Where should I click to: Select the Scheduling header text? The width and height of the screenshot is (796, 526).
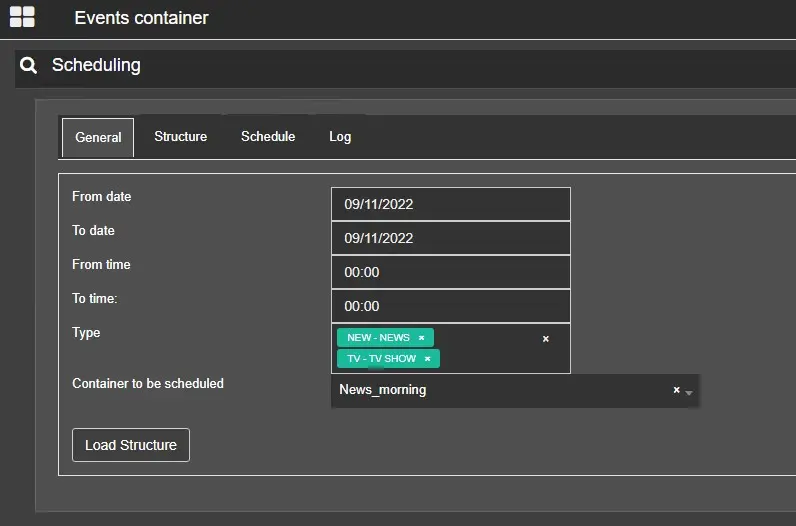point(96,66)
